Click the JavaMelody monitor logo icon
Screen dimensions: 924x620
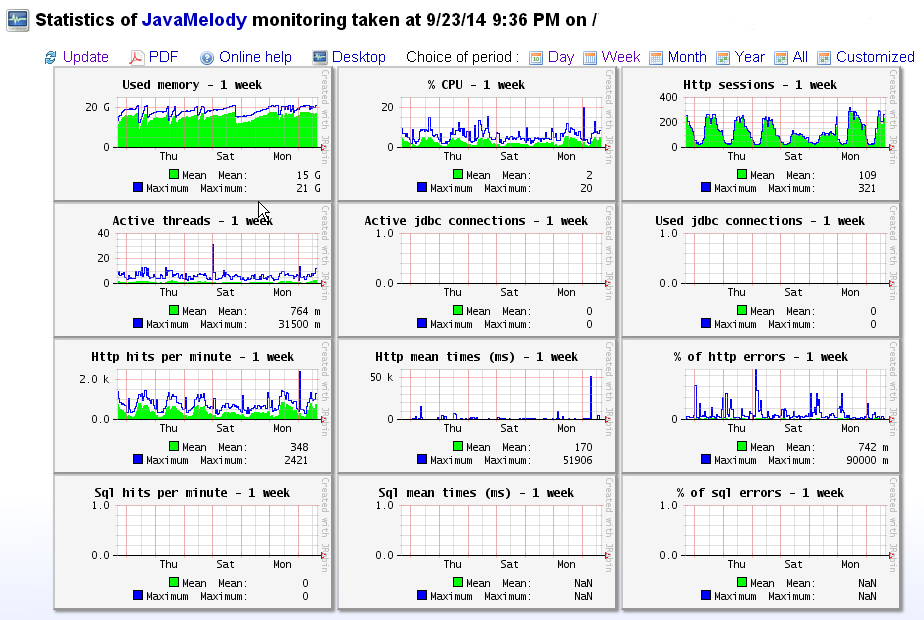point(18,19)
